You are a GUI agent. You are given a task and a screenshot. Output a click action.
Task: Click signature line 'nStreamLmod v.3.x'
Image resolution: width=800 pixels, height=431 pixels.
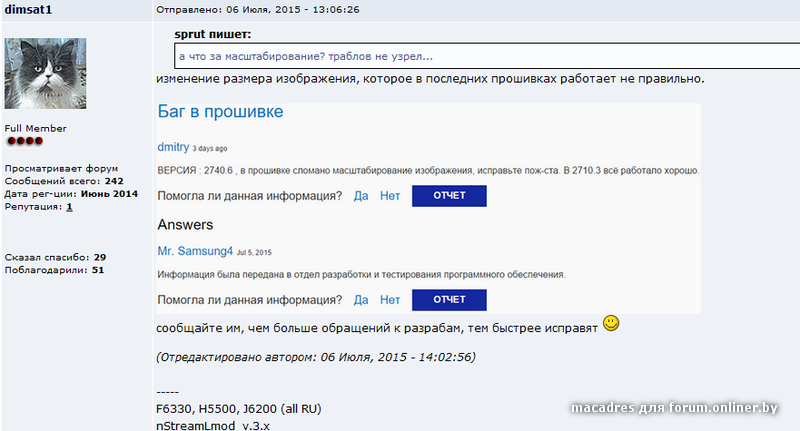point(213,425)
